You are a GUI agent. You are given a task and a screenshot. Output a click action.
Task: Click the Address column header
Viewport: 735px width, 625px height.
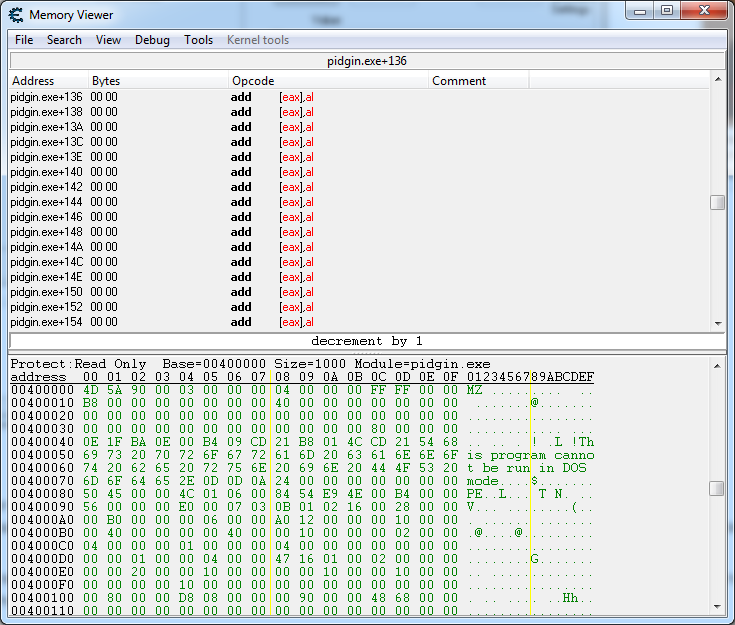coord(48,81)
